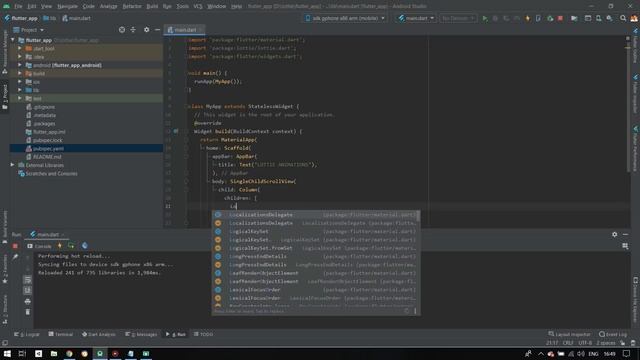
Task: Open the Tools menu
Action: coord(182,6)
